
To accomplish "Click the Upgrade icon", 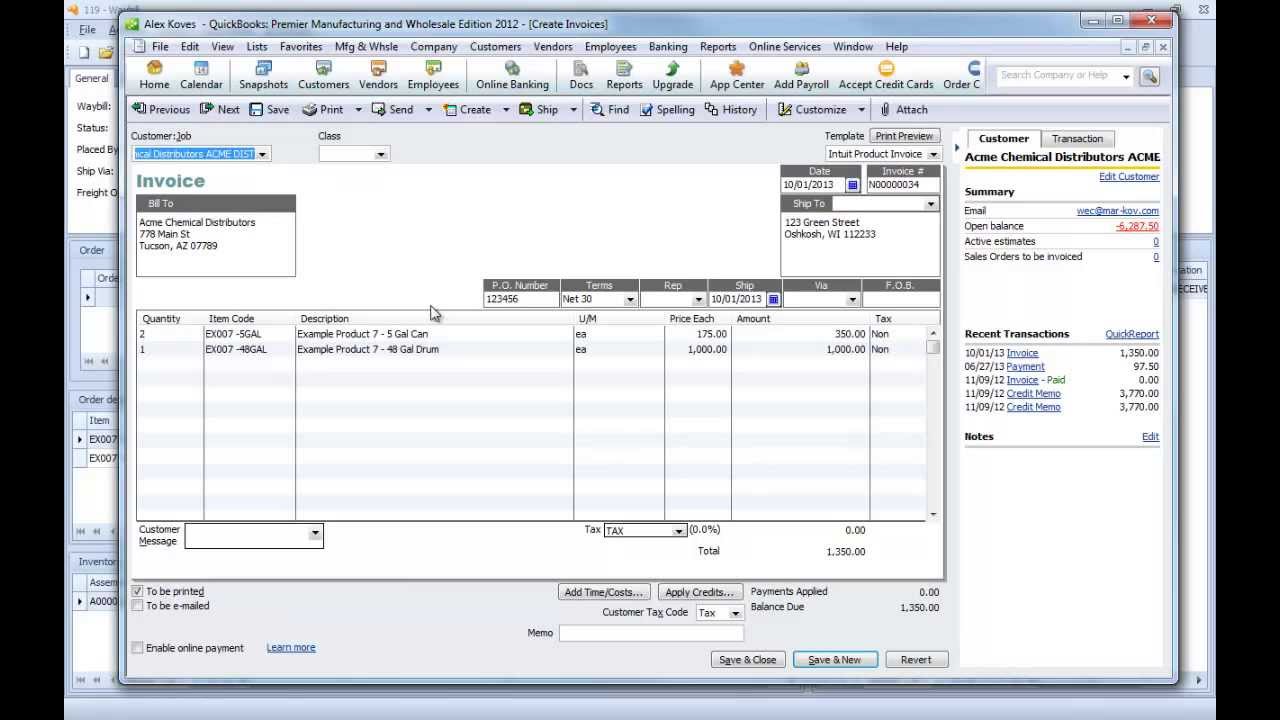I will [673, 75].
